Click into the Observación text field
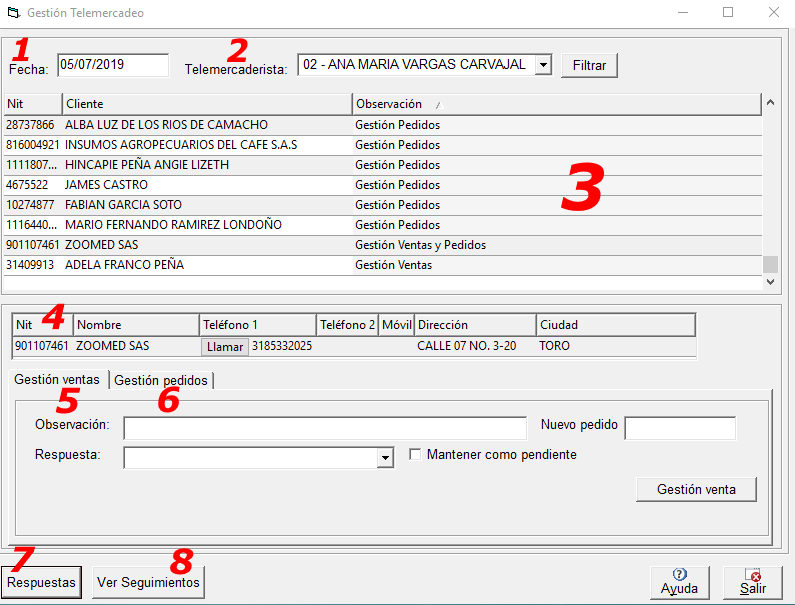795x605 pixels. click(324, 428)
